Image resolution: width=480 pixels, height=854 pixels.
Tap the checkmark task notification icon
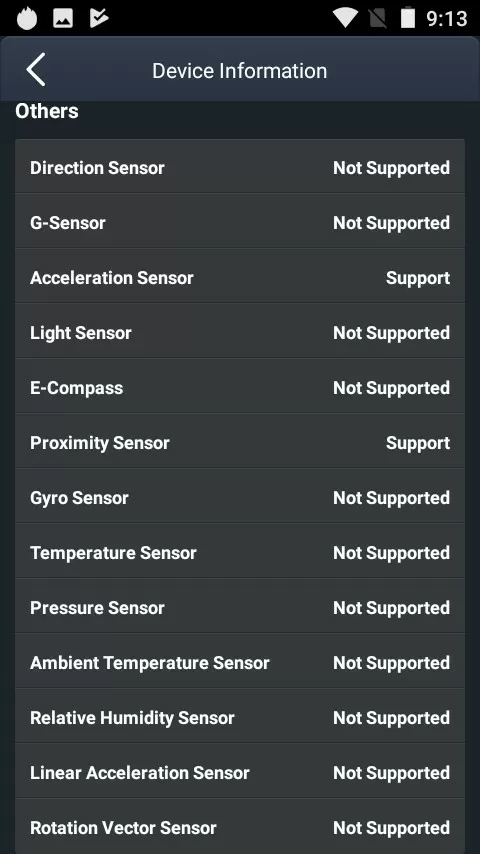coord(99,18)
